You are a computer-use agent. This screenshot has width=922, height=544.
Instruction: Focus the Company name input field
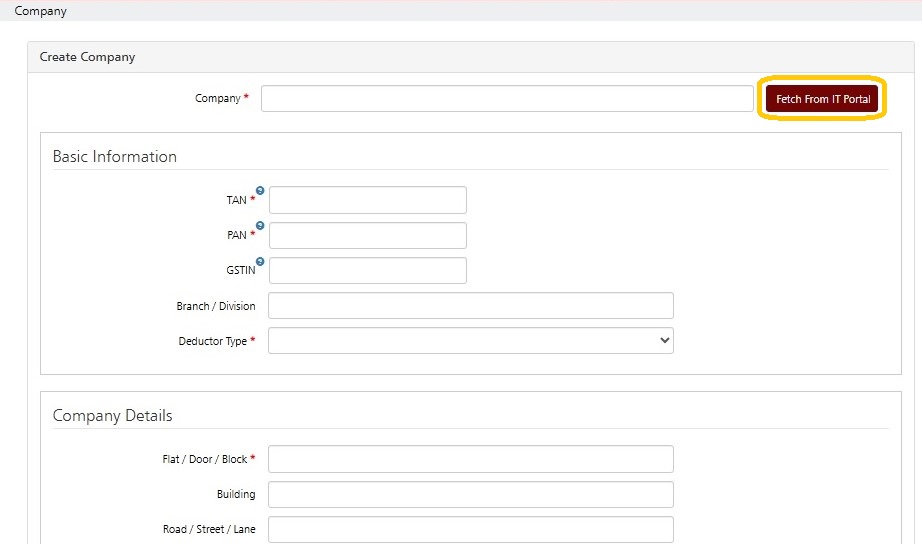coord(507,99)
